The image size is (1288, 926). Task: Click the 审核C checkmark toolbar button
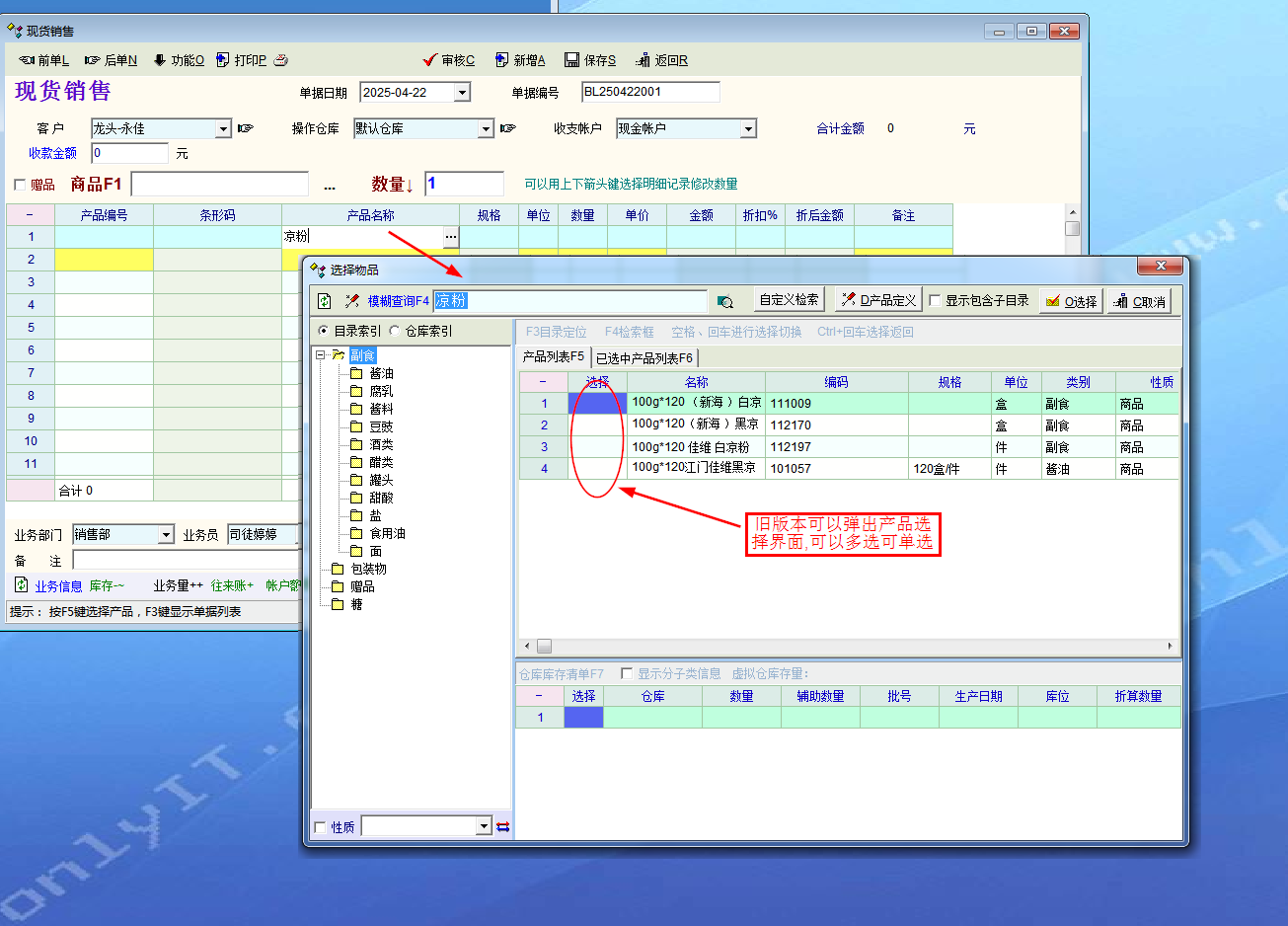(449, 60)
